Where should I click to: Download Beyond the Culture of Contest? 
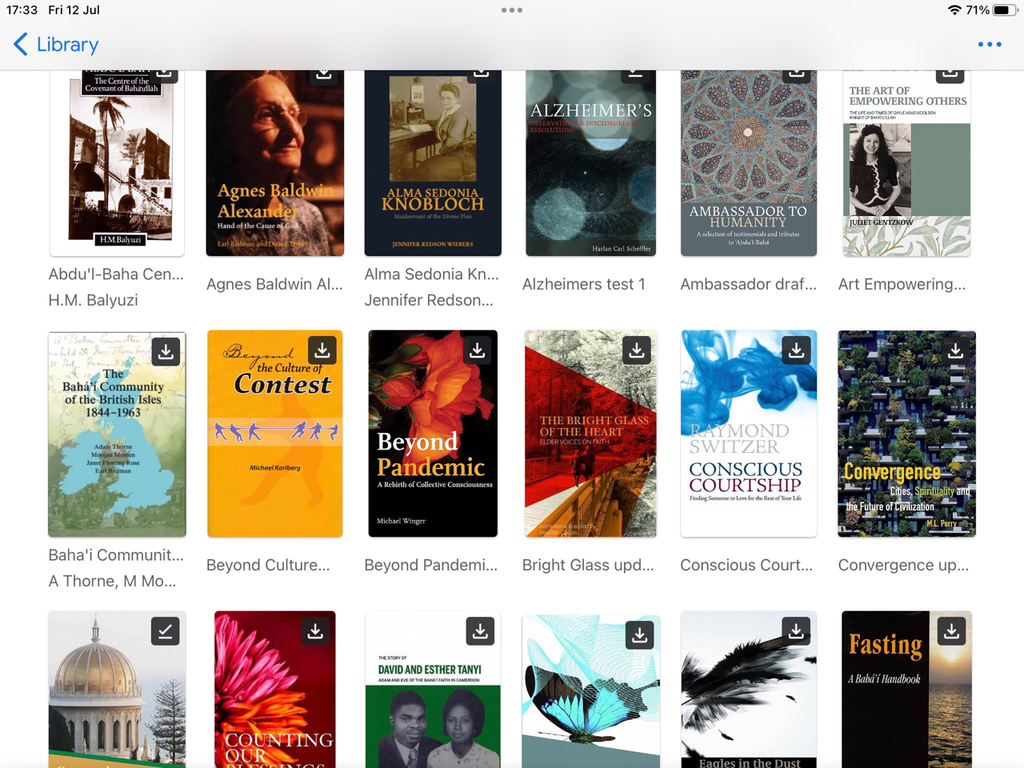click(323, 351)
